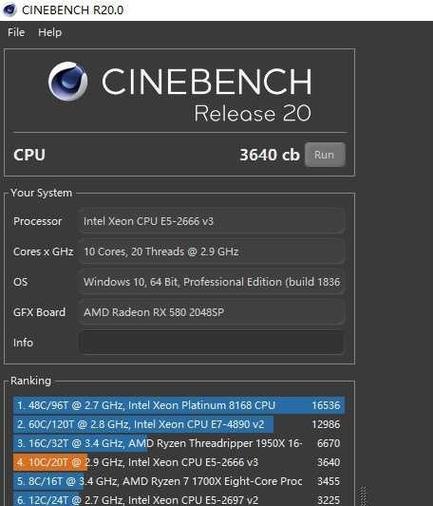
Task: Click the Cinebench icon in title bar
Action: point(9,10)
